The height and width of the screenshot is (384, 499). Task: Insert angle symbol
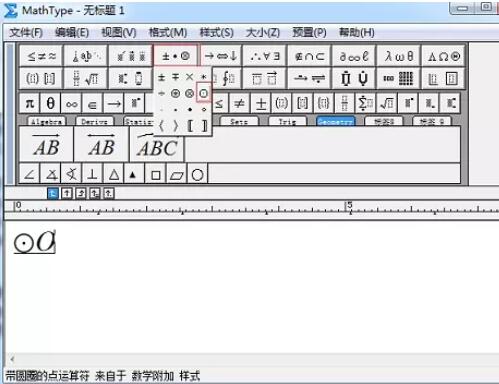[30, 174]
